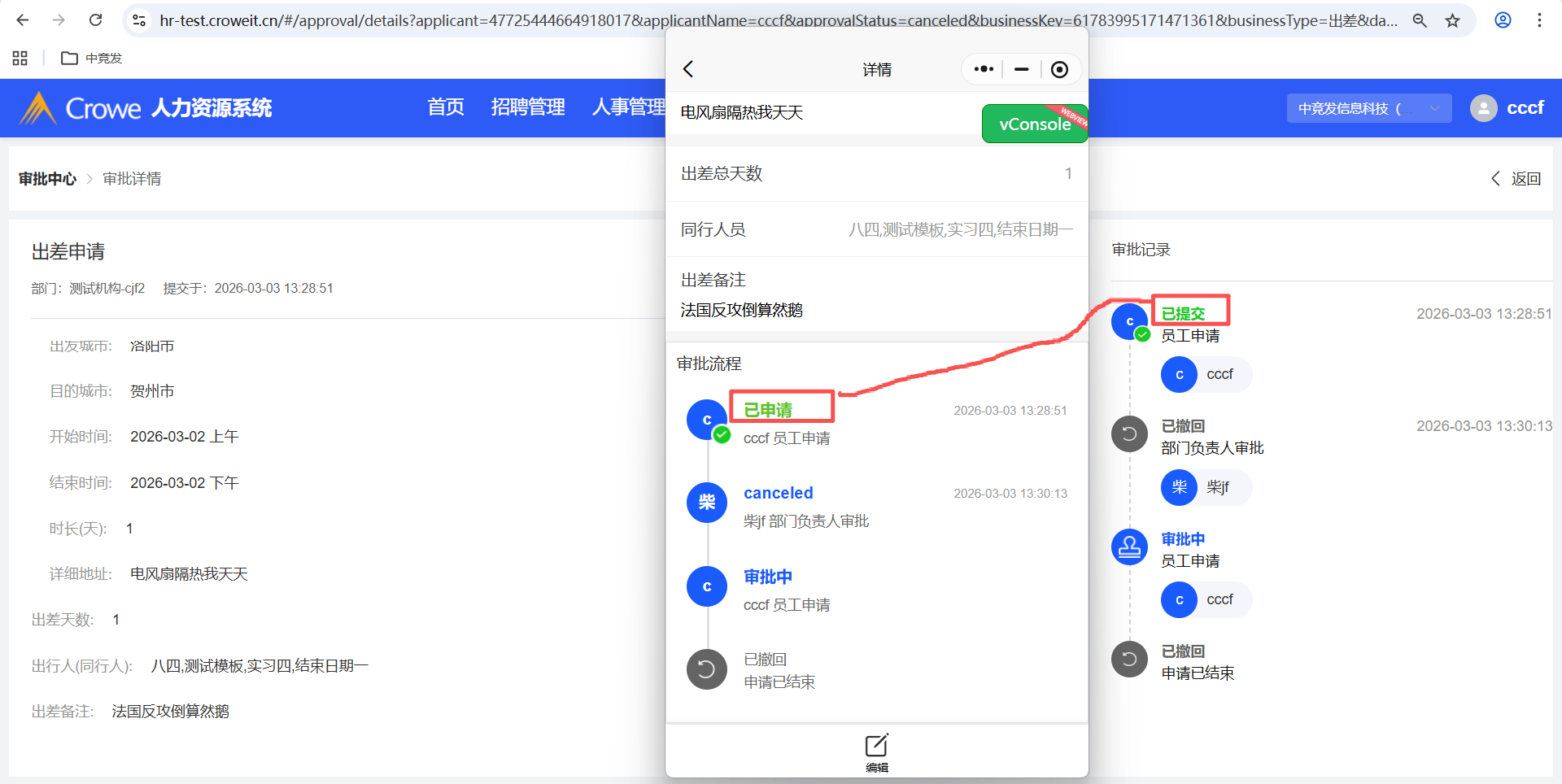Click the 贺州市 destination city value
Screen dimensions: 1562x784
click(152, 391)
